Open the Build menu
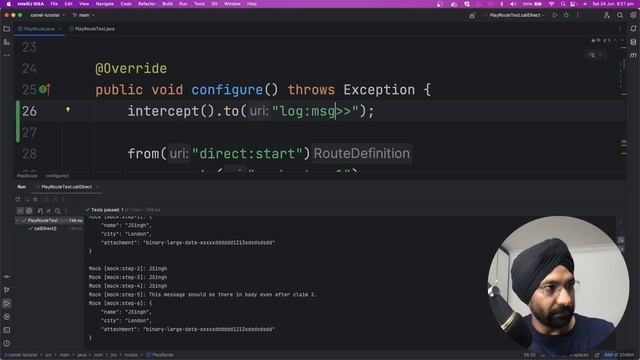Viewport: 640px width, 360px height. 167,4
